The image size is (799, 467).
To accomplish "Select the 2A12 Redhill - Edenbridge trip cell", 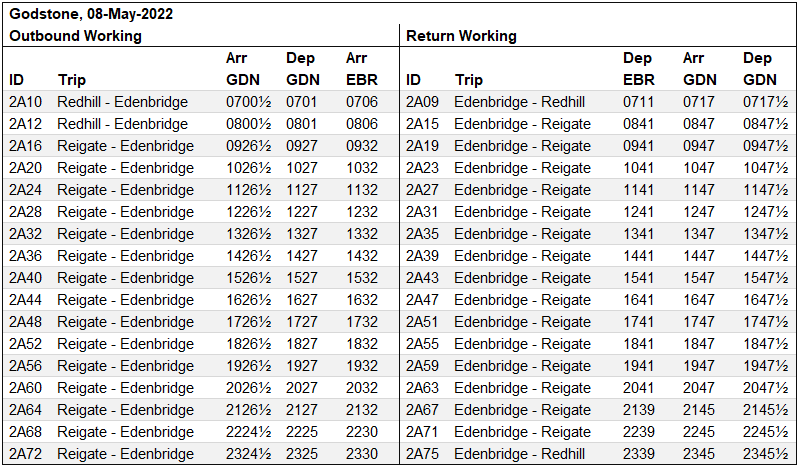I will tap(122, 124).
